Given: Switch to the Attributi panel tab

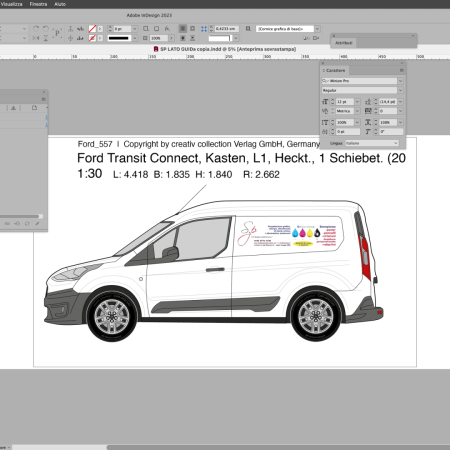Looking at the screenshot, I should tap(343, 43).
